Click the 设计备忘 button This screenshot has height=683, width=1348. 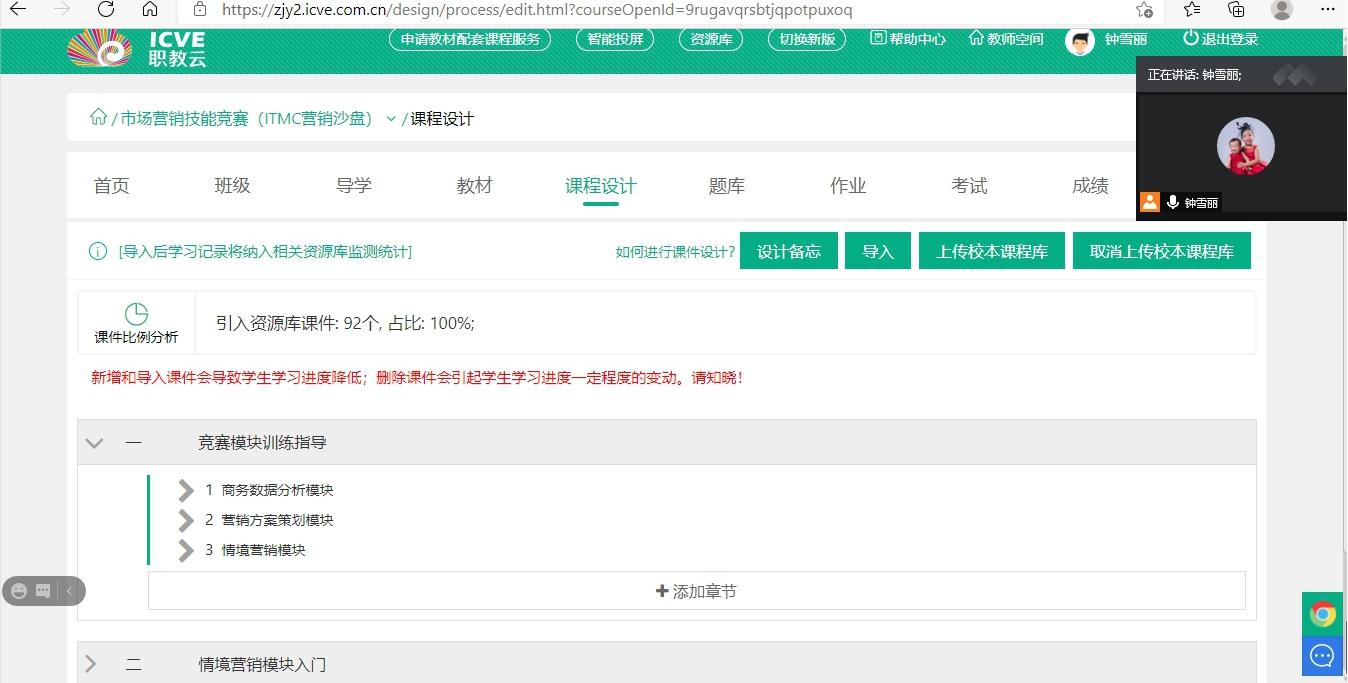788,252
